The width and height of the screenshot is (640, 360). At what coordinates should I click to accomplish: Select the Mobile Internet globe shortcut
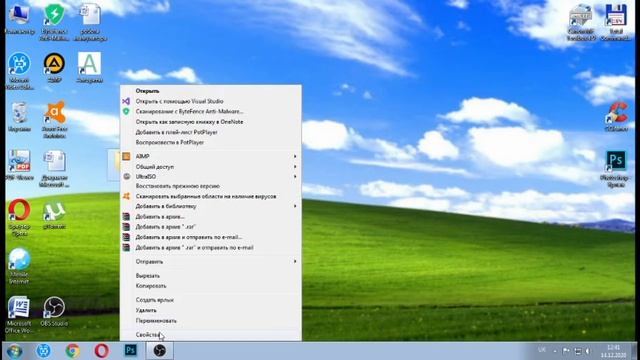click(x=19, y=266)
